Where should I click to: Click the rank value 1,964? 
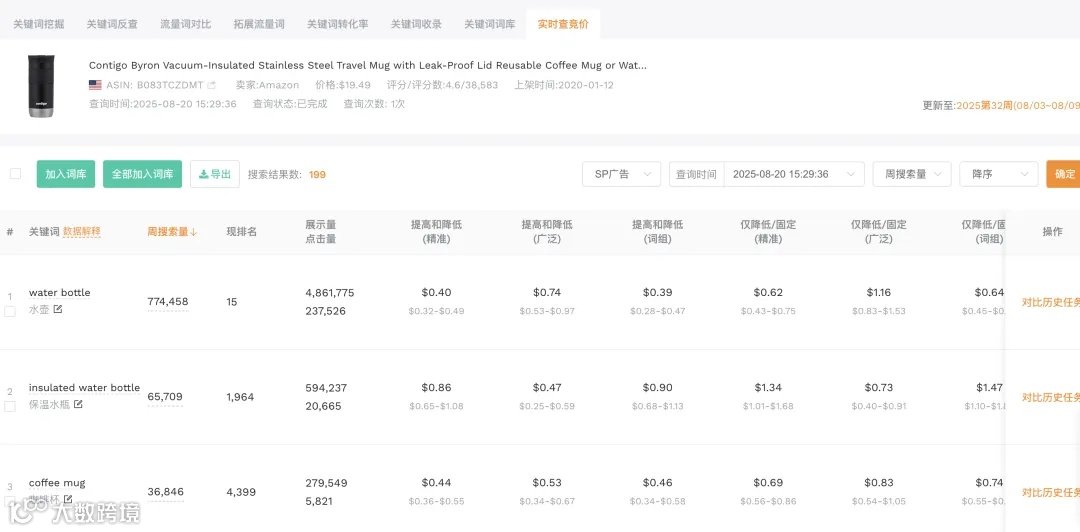click(240, 397)
